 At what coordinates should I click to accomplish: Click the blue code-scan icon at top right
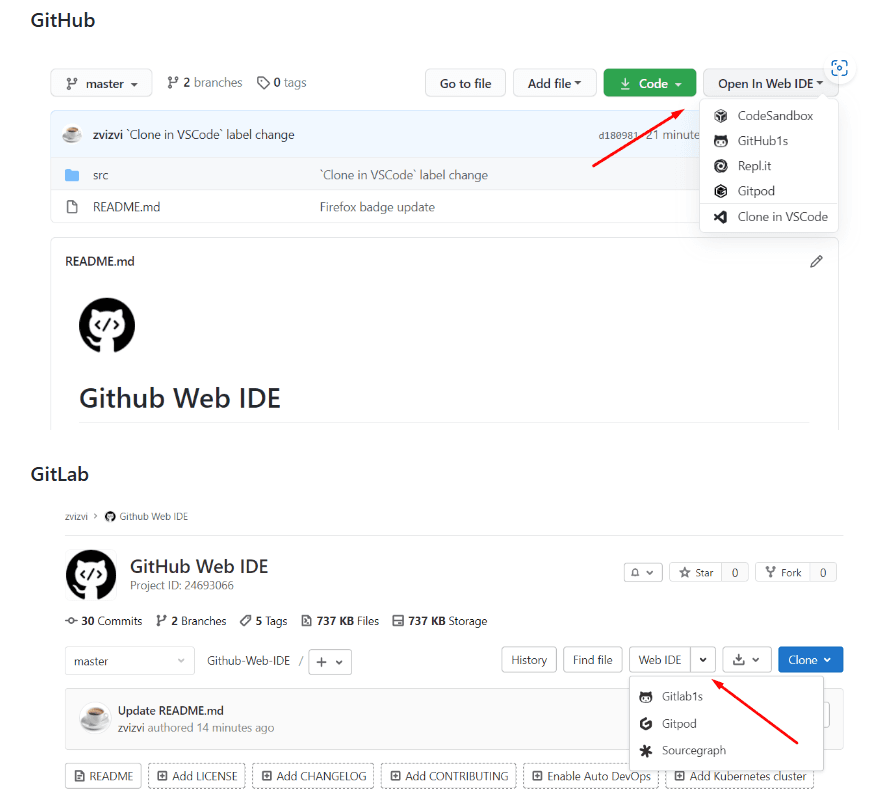839,68
